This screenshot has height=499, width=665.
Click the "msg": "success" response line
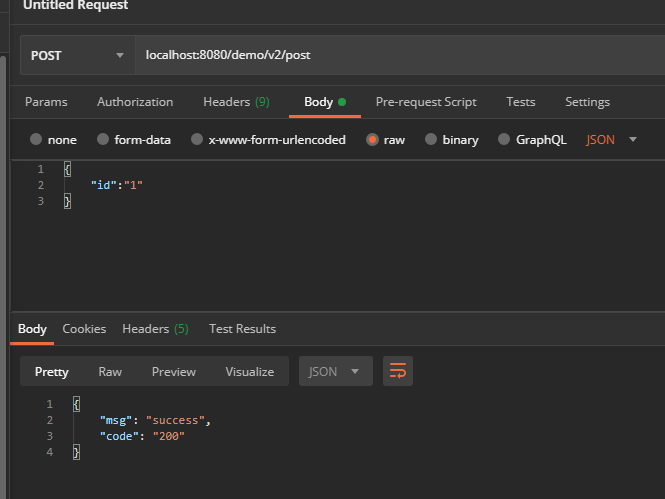pyautogui.click(x=155, y=420)
